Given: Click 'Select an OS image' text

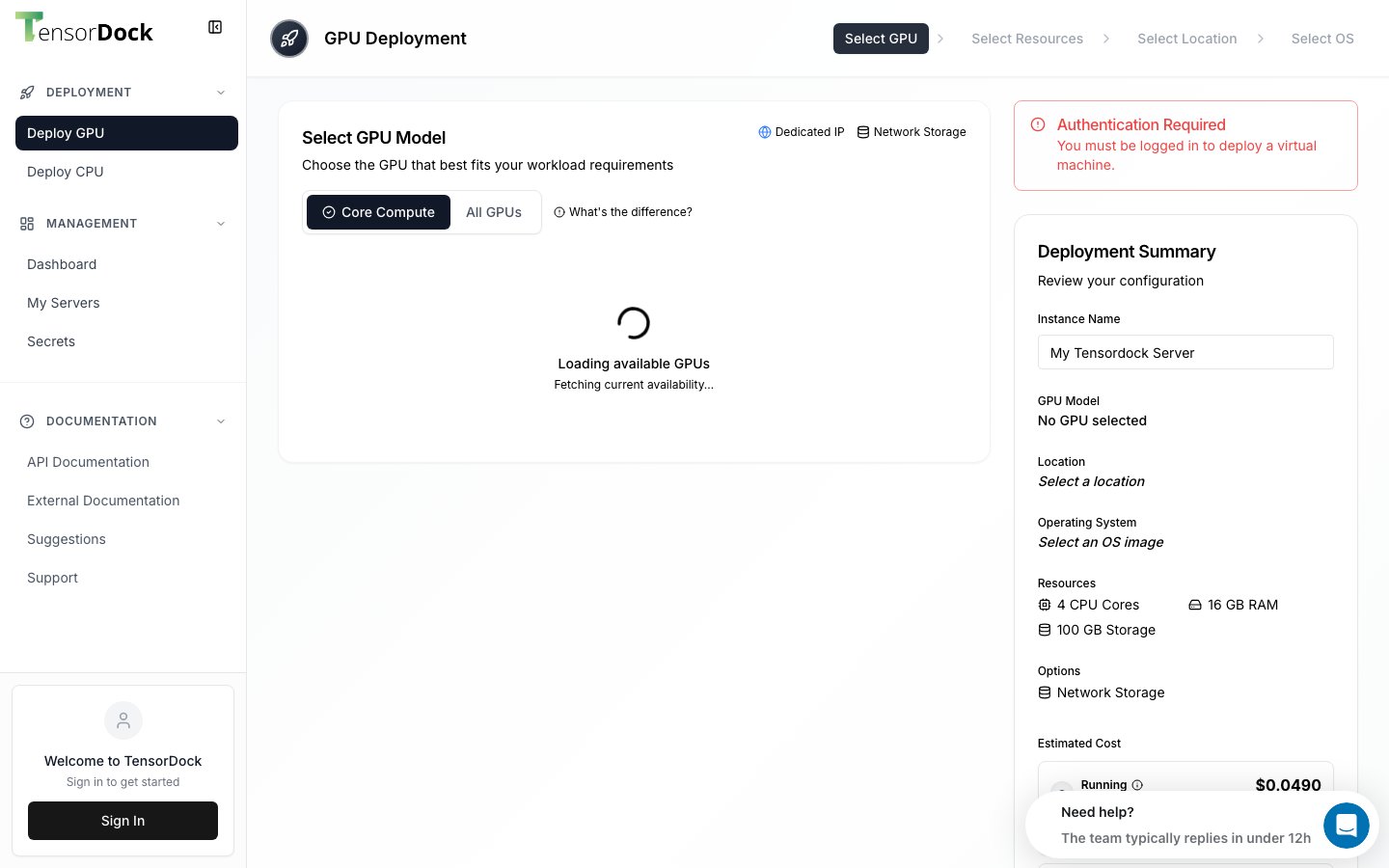Looking at the screenshot, I should 1101,542.
